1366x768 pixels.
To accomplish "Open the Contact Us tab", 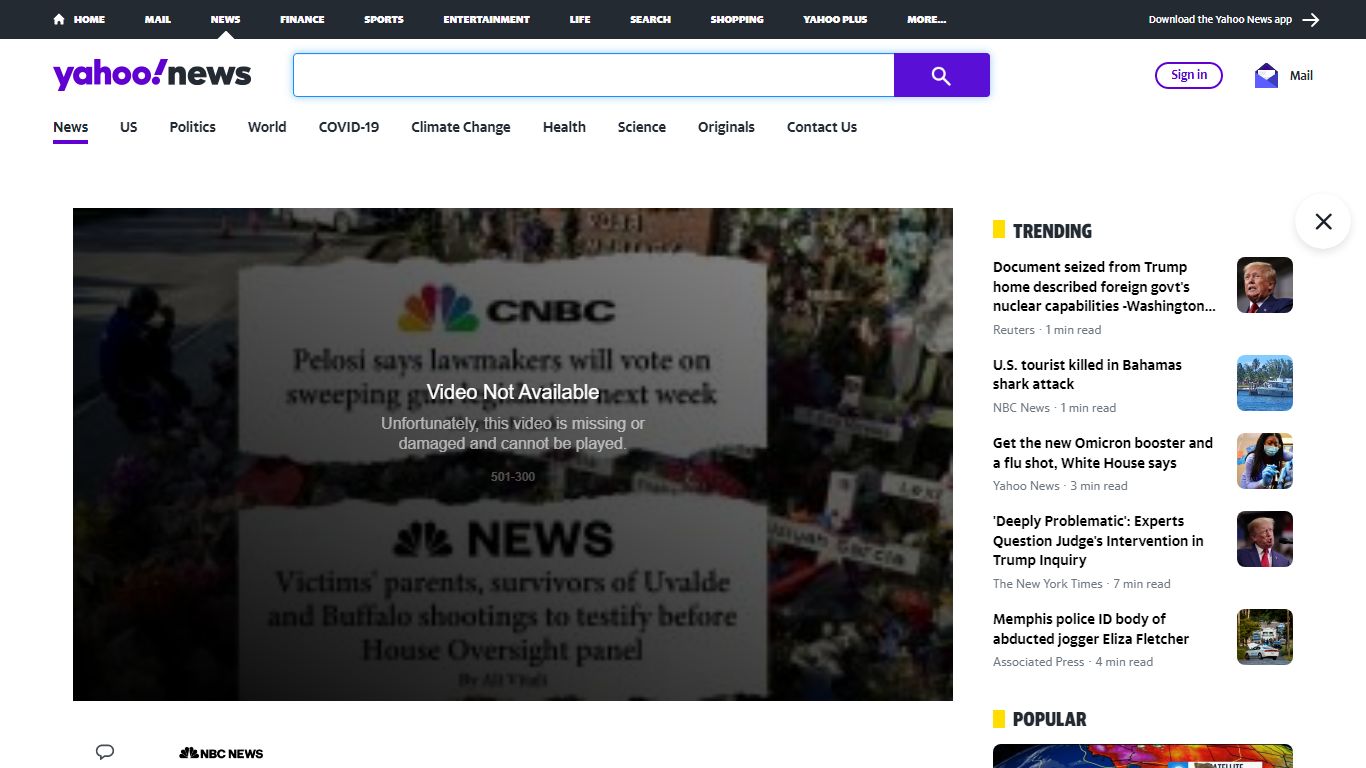I will [822, 127].
